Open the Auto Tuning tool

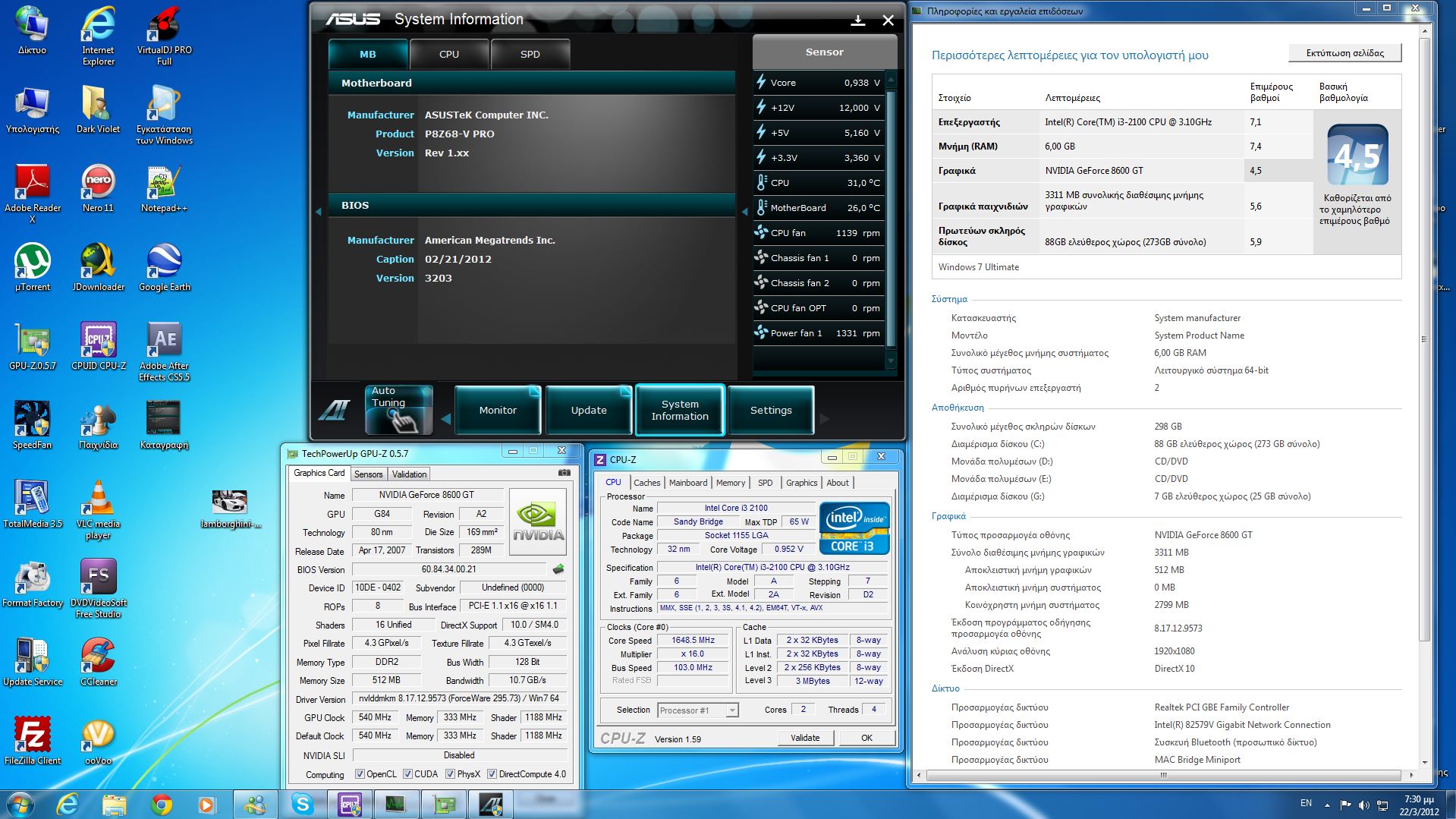[x=398, y=410]
